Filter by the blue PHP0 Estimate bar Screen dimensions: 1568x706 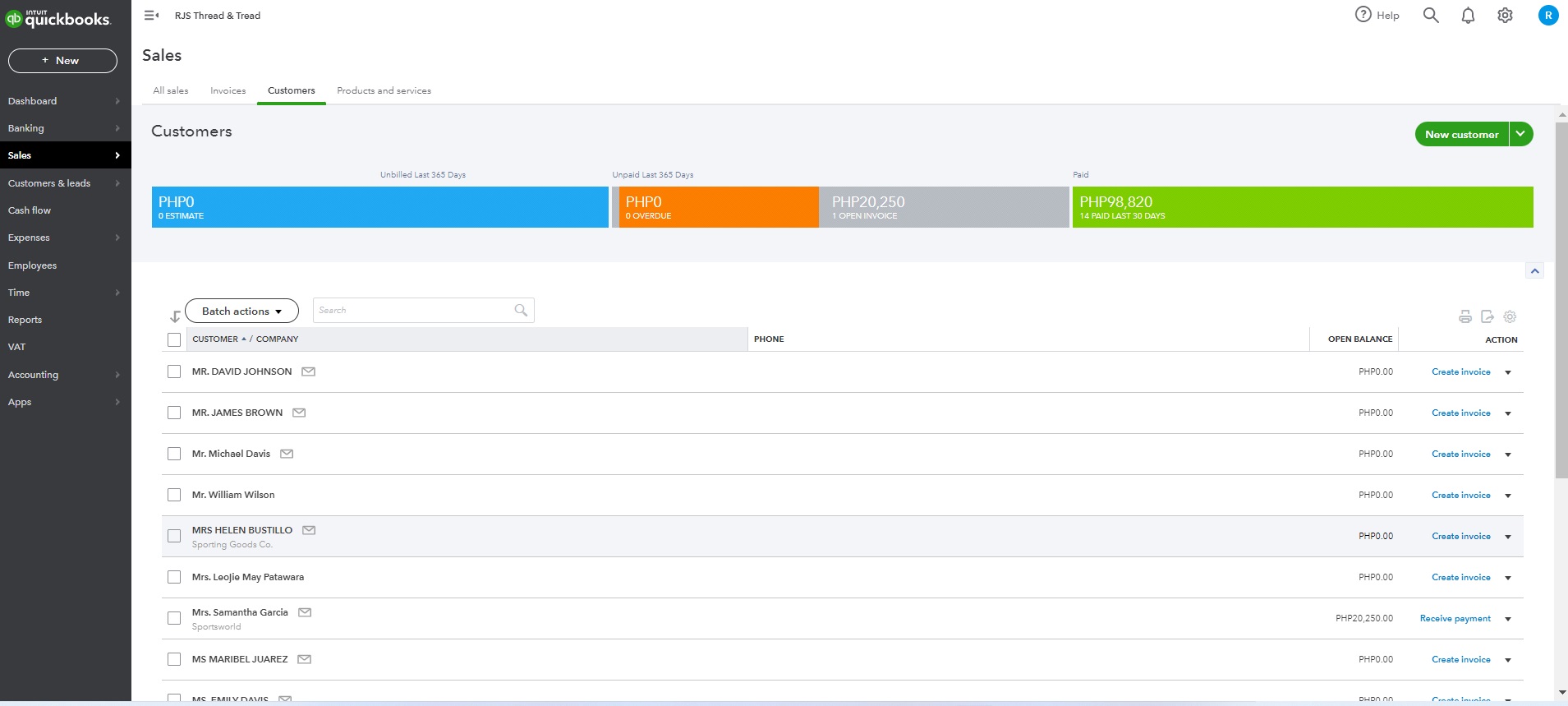pyautogui.click(x=379, y=207)
